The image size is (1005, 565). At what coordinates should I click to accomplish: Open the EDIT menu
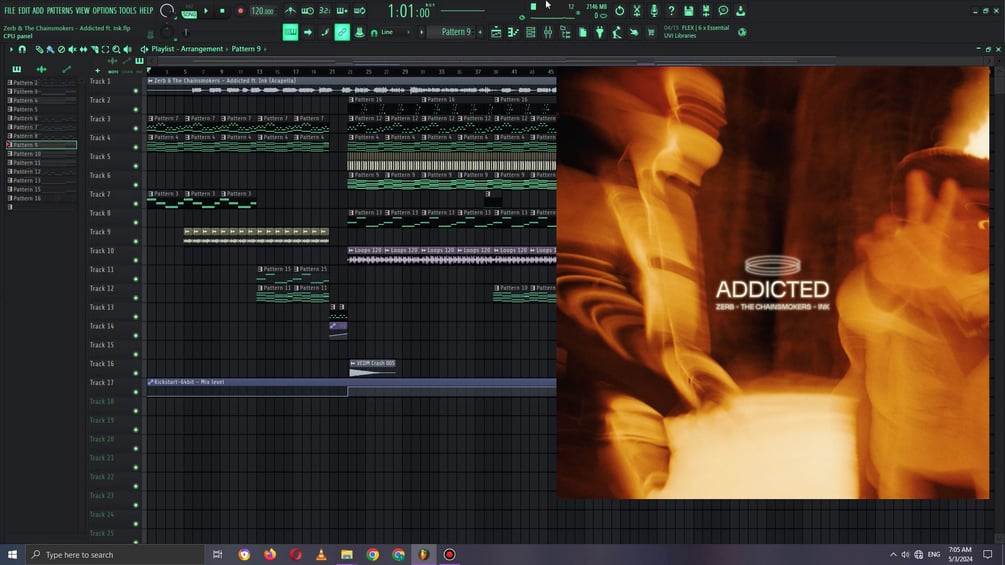click(24, 11)
